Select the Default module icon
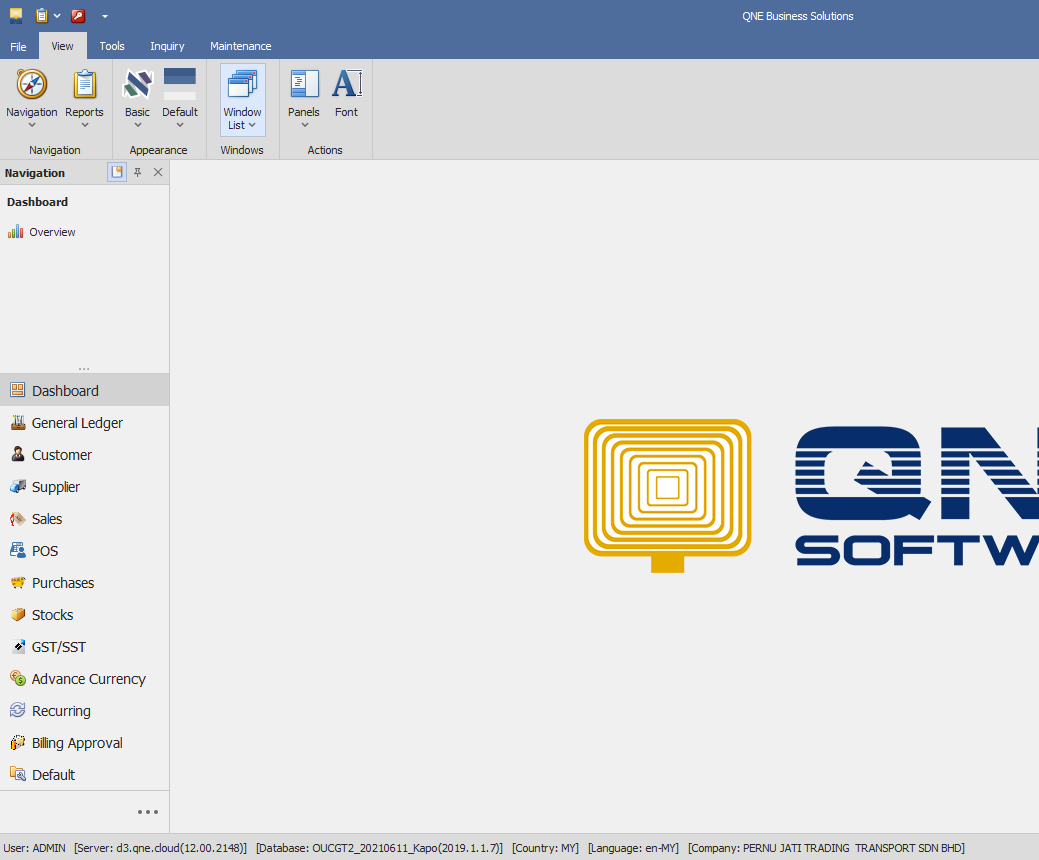Image resolution: width=1039 pixels, height=860 pixels. click(18, 774)
